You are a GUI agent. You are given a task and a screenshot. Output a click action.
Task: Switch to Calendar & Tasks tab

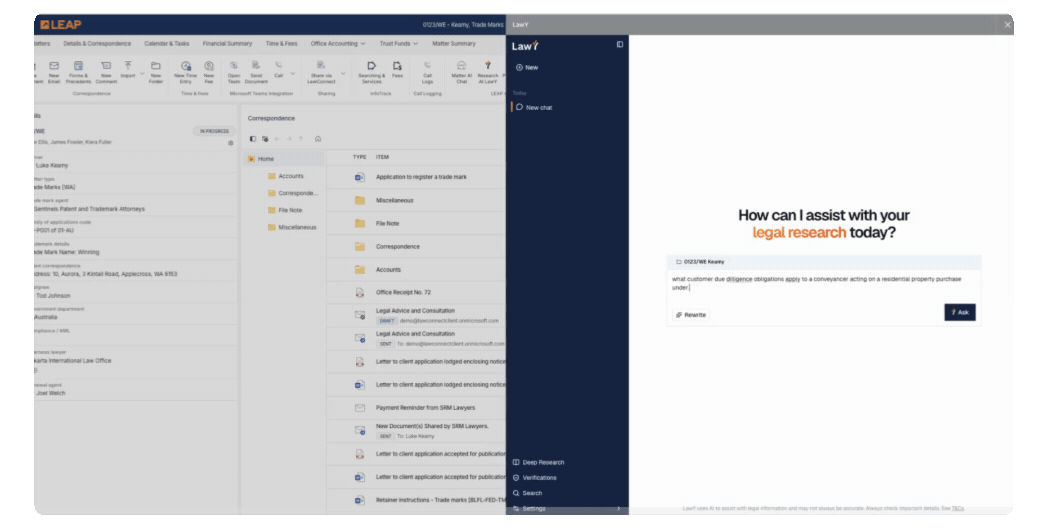click(167, 43)
